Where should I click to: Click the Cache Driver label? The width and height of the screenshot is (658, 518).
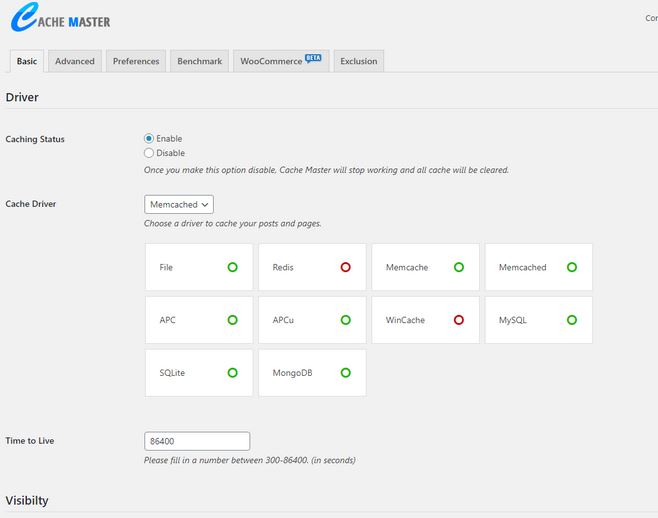point(31,204)
